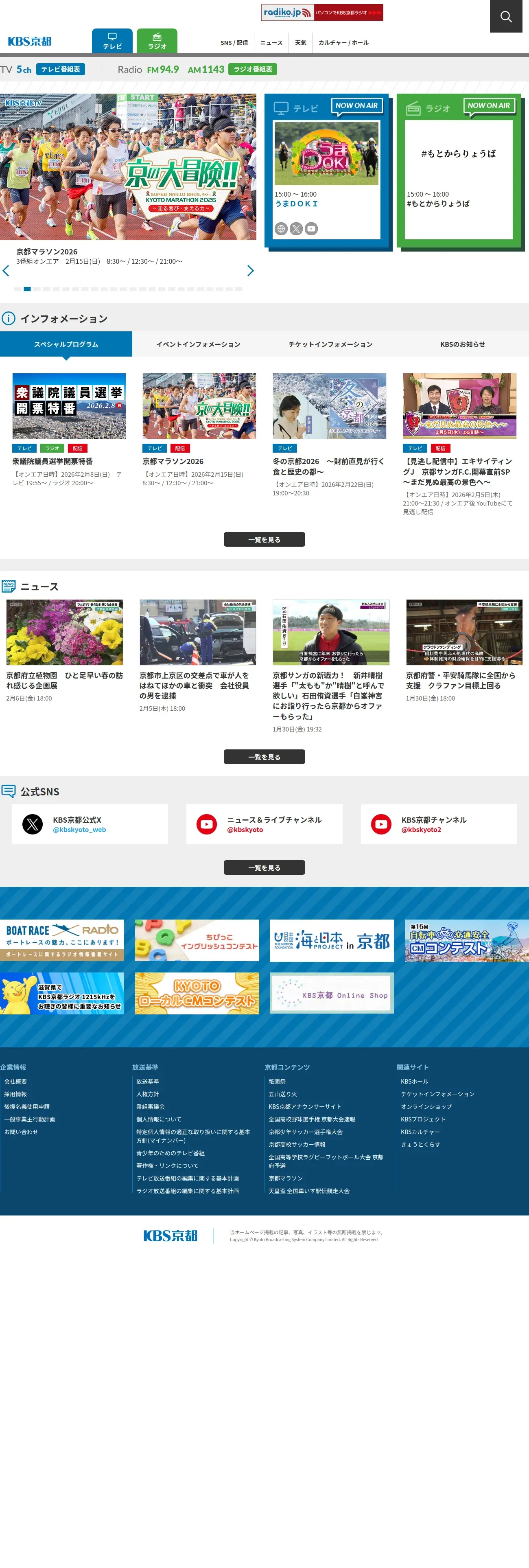Click 一覧を見る under ニュース

click(x=264, y=757)
